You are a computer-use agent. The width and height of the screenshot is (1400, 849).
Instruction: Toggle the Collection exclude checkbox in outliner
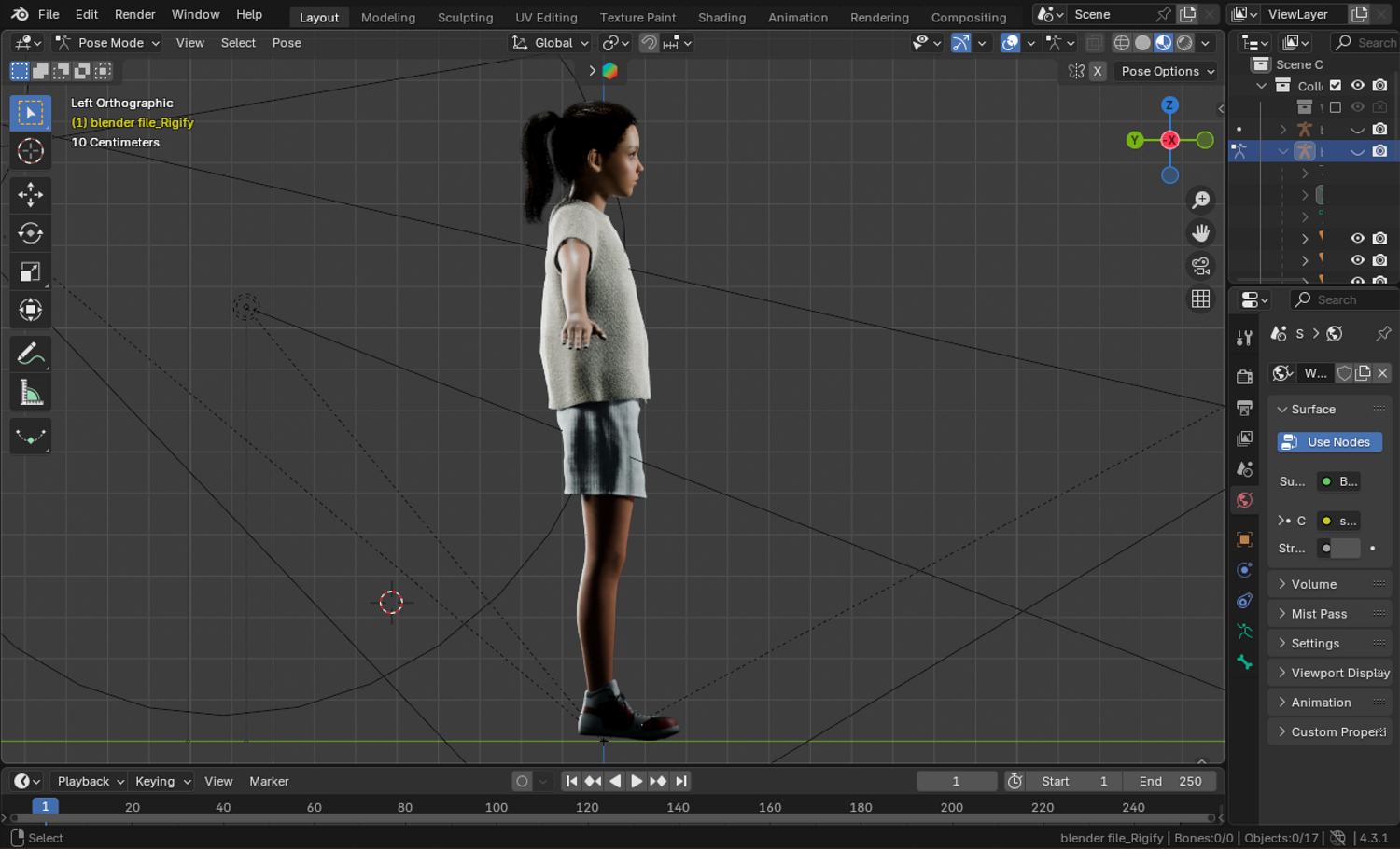click(1336, 86)
